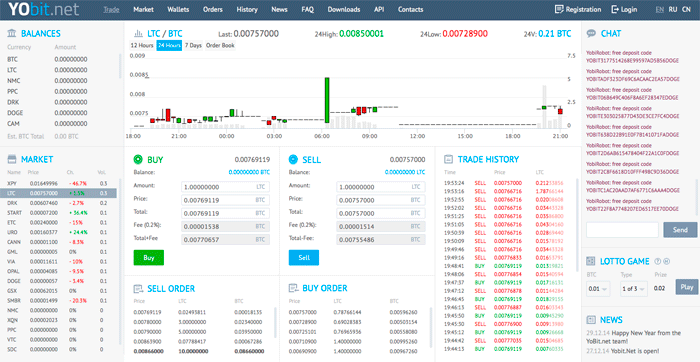Click the Chat speech bubble icon
700x362 pixels.
point(591,33)
